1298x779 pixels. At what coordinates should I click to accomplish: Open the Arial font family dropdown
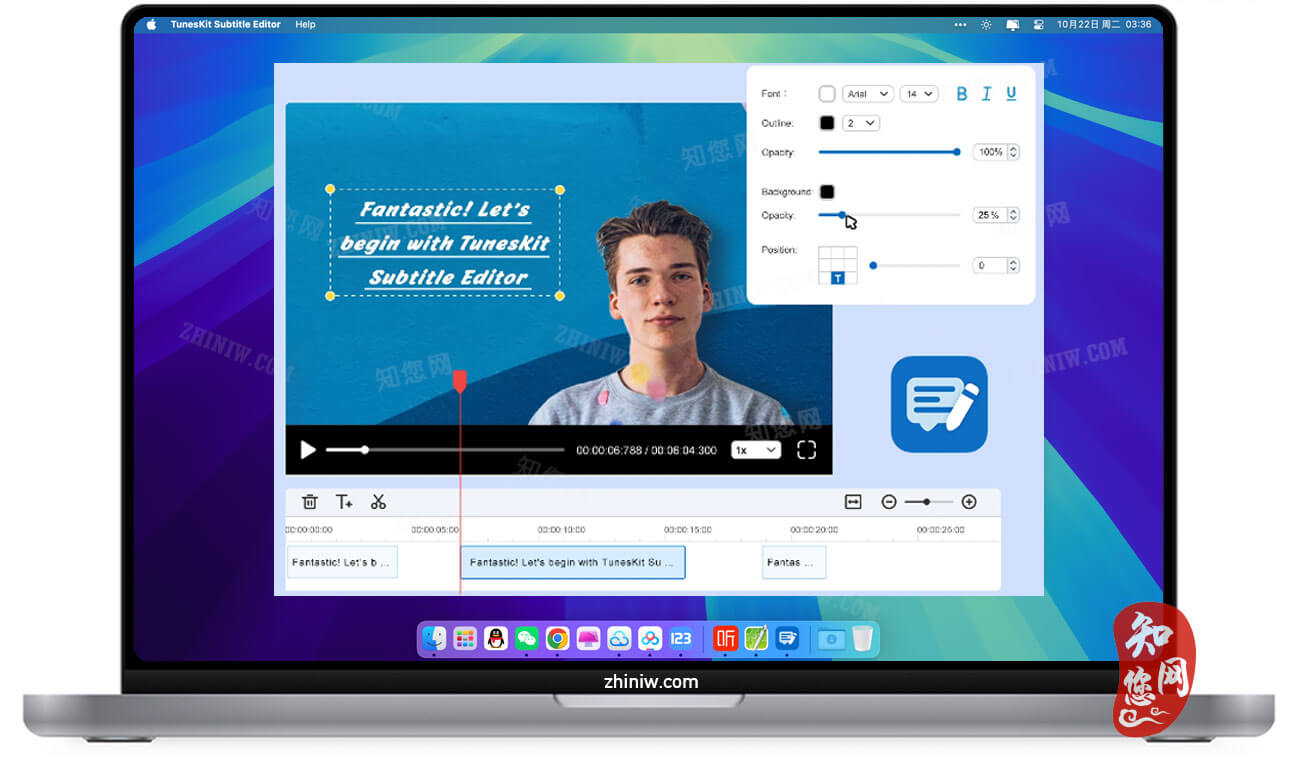[x=867, y=94]
